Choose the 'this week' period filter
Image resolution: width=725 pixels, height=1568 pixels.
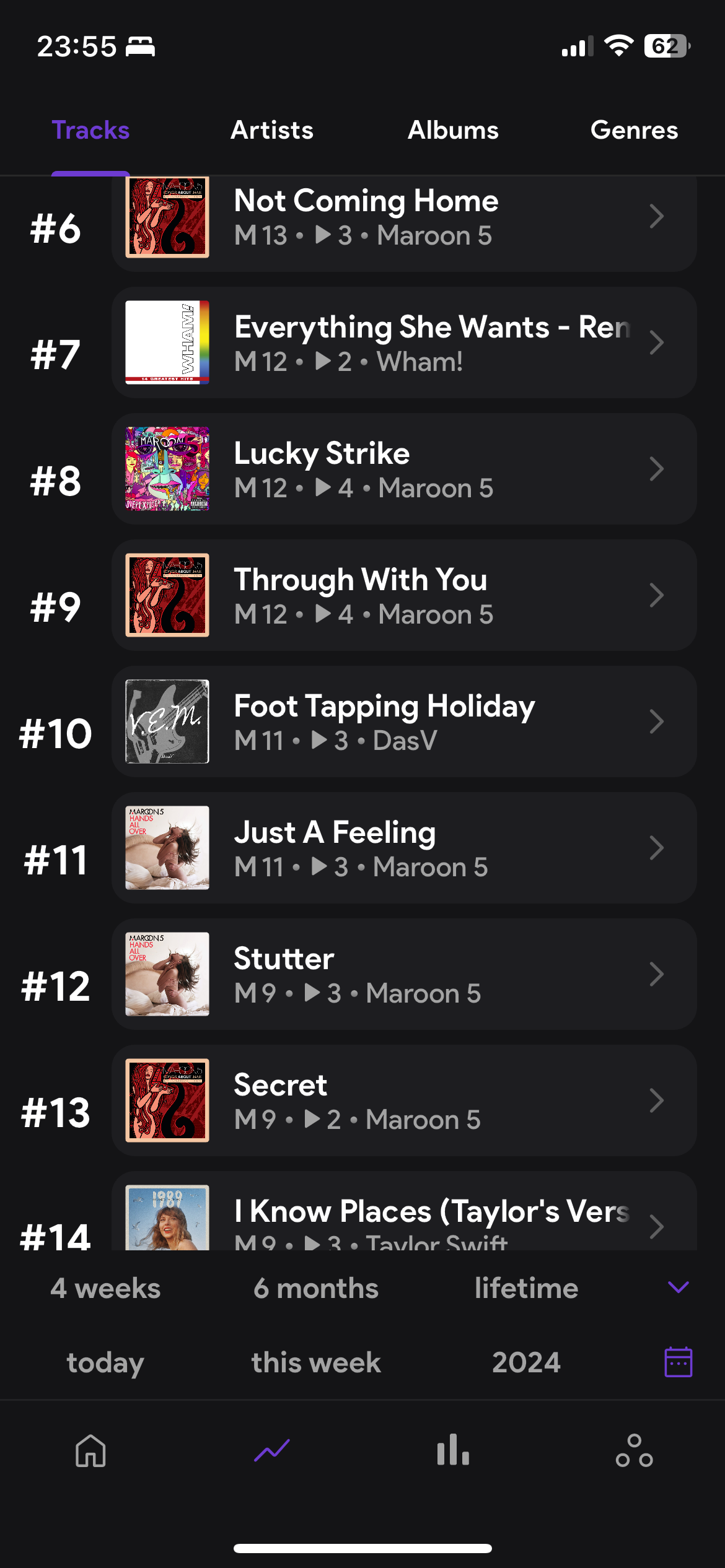pyautogui.click(x=316, y=1362)
